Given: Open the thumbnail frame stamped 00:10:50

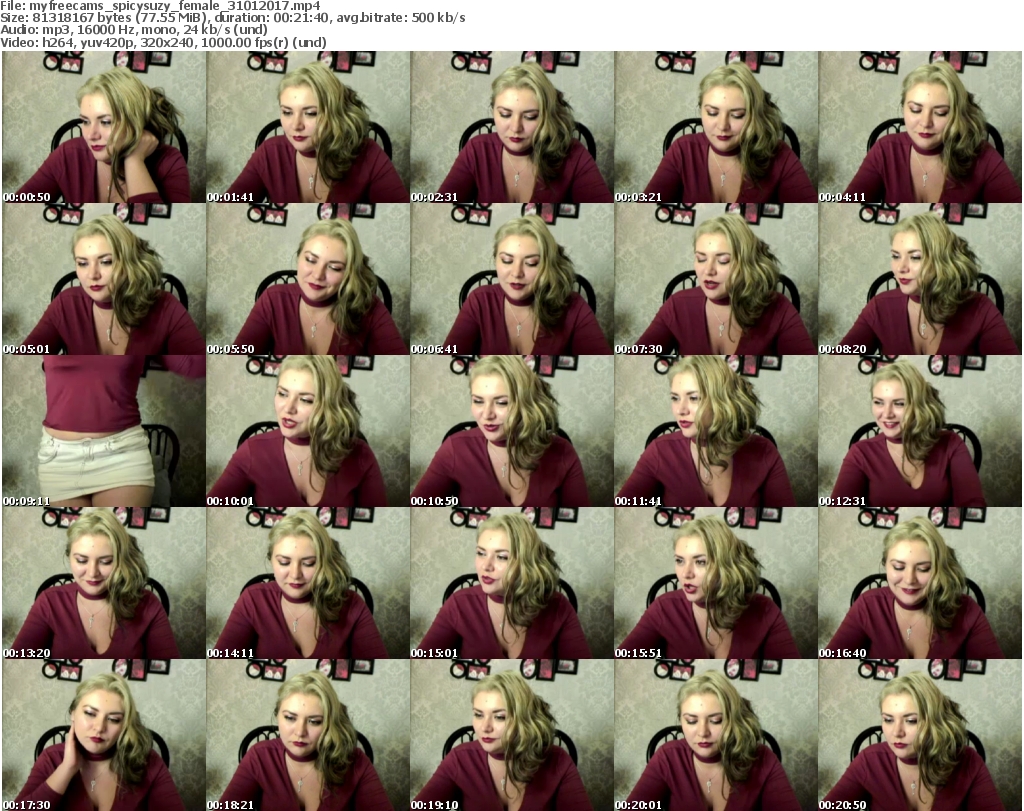Looking at the screenshot, I should tap(511, 432).
